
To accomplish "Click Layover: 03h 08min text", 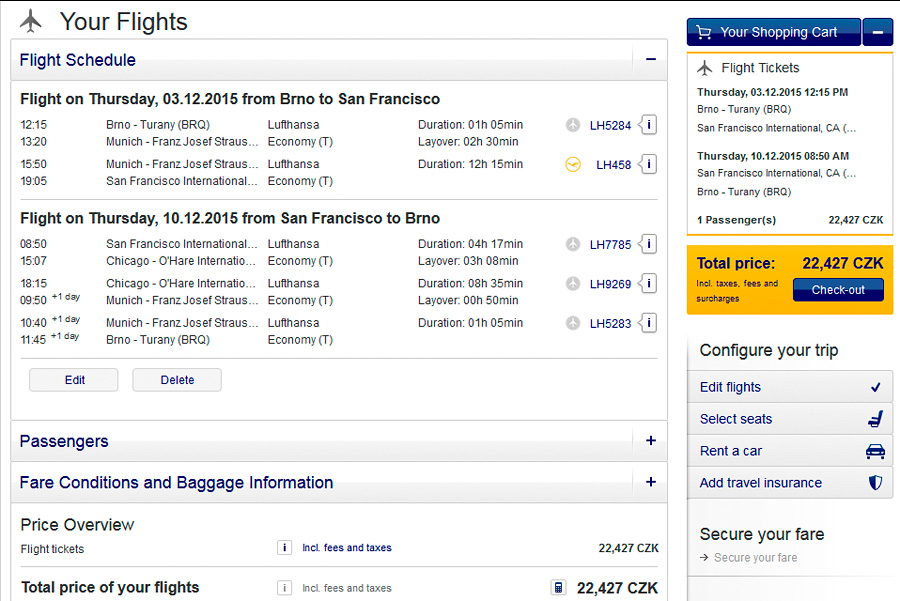I will tap(468, 261).
